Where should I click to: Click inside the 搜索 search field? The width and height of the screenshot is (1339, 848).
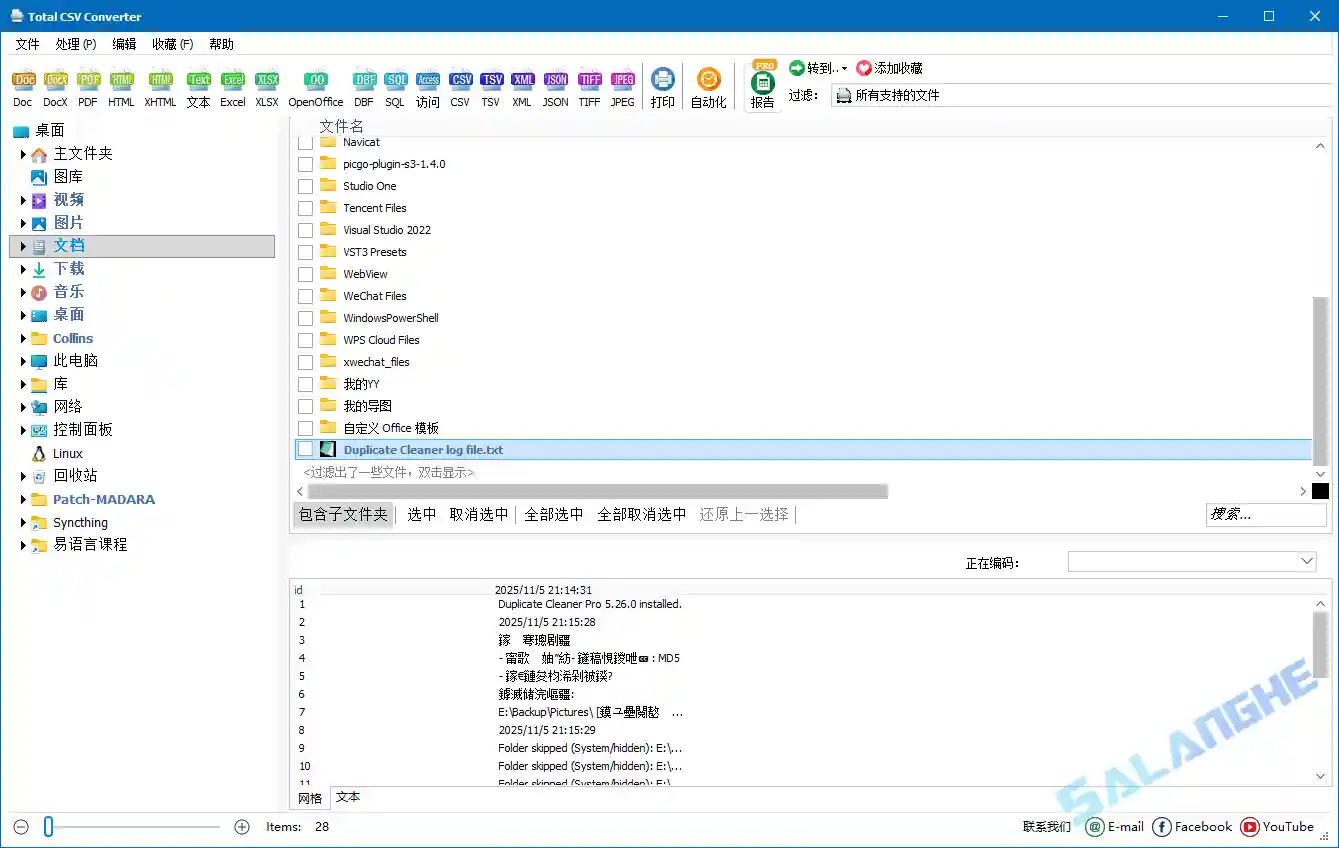[x=1266, y=514]
